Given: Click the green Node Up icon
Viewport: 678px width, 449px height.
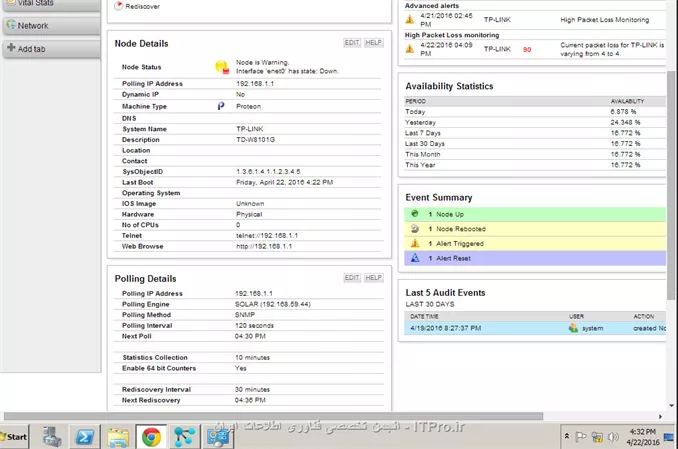Looking at the screenshot, I should pyautogui.click(x=415, y=214).
